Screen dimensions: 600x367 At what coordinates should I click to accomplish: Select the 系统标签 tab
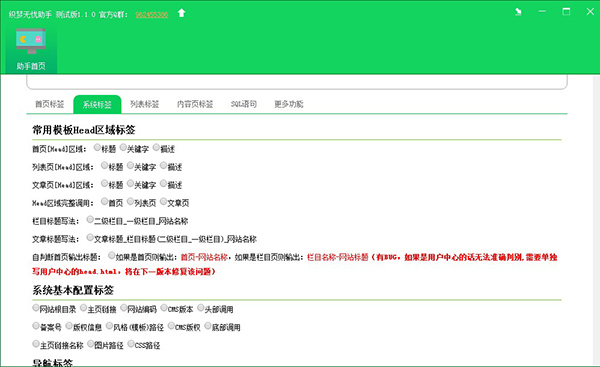(x=97, y=104)
